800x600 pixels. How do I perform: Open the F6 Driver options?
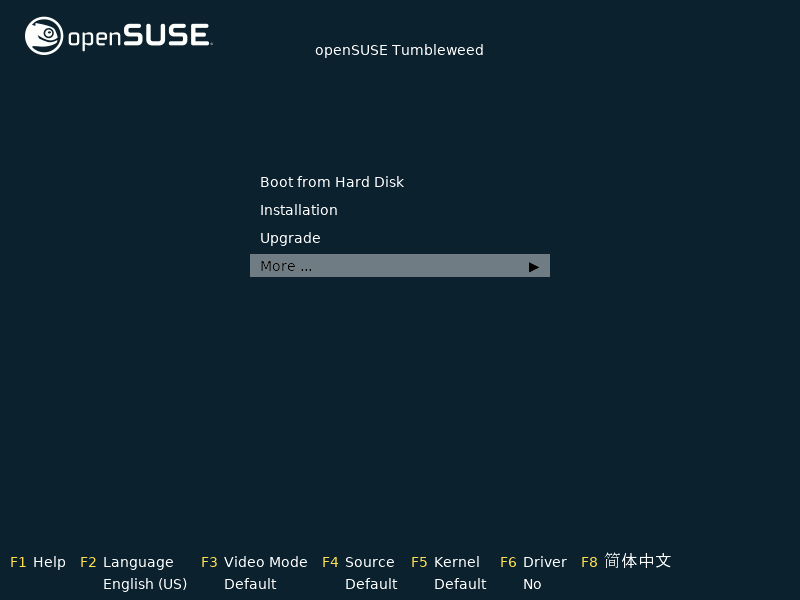[x=533, y=562]
